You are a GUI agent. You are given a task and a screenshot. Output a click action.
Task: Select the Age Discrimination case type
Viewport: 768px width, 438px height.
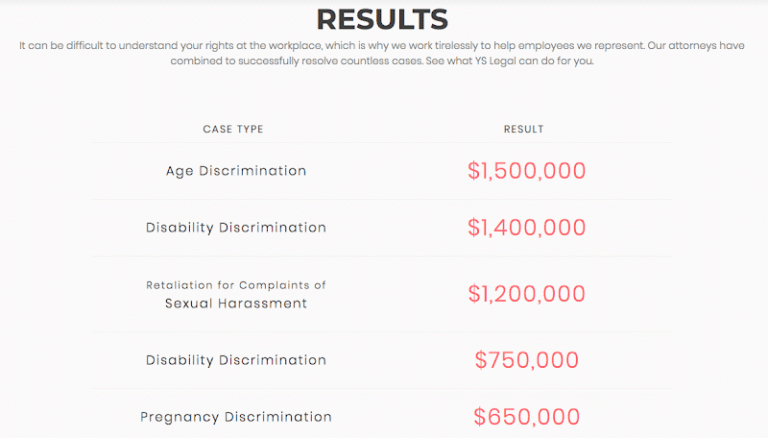[x=236, y=171]
